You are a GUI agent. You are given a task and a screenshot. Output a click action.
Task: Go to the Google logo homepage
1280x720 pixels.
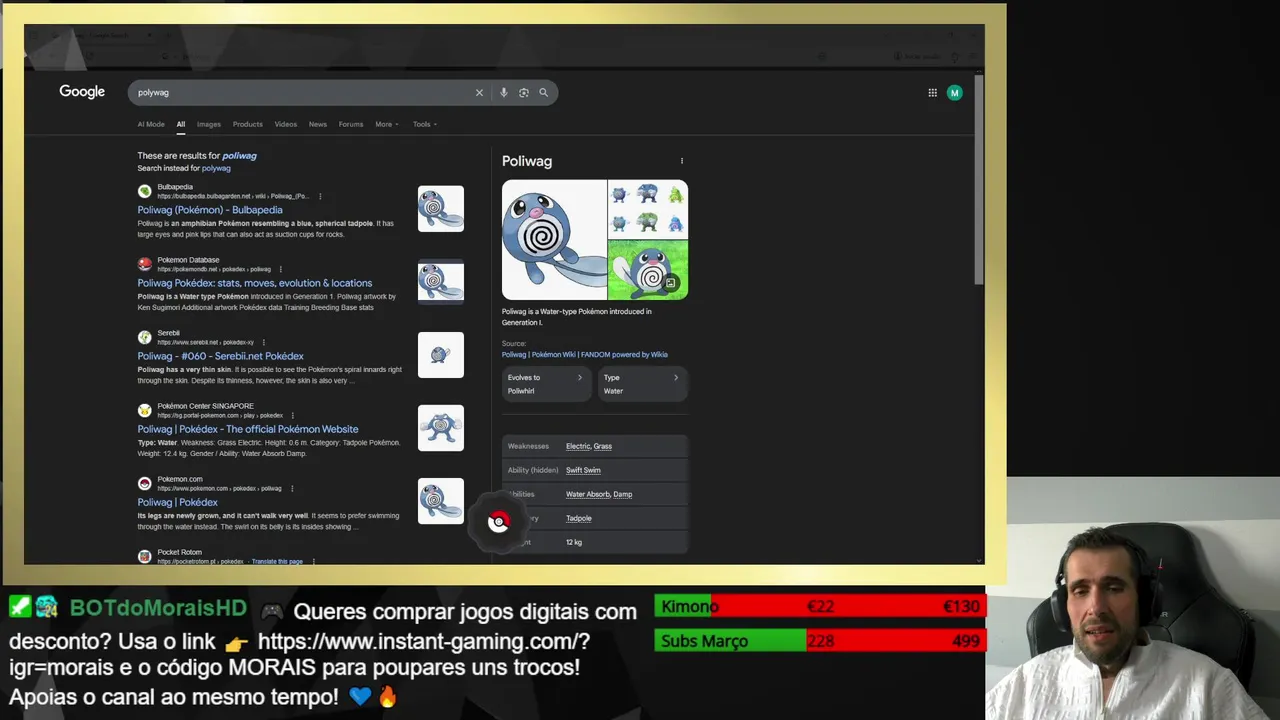click(x=82, y=92)
